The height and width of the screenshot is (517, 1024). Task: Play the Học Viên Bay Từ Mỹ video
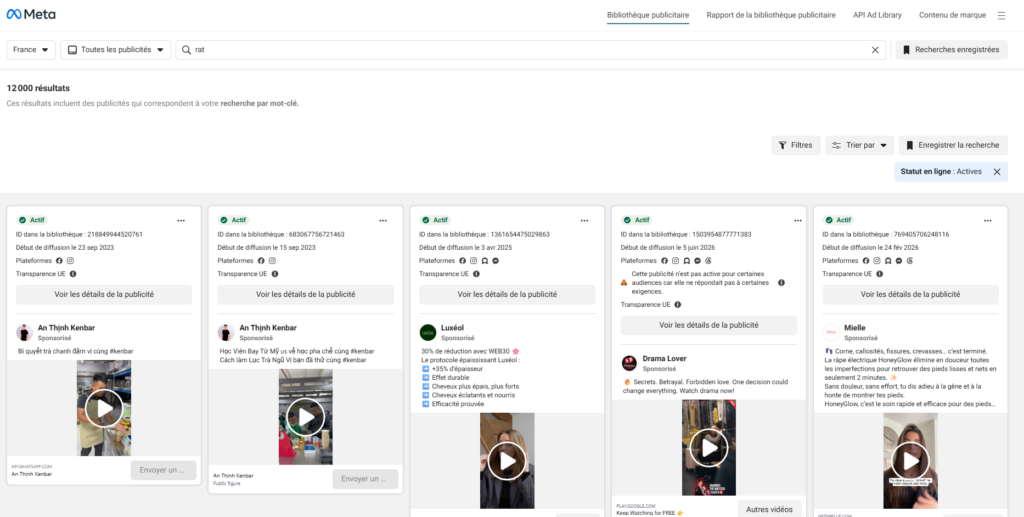[306, 417]
